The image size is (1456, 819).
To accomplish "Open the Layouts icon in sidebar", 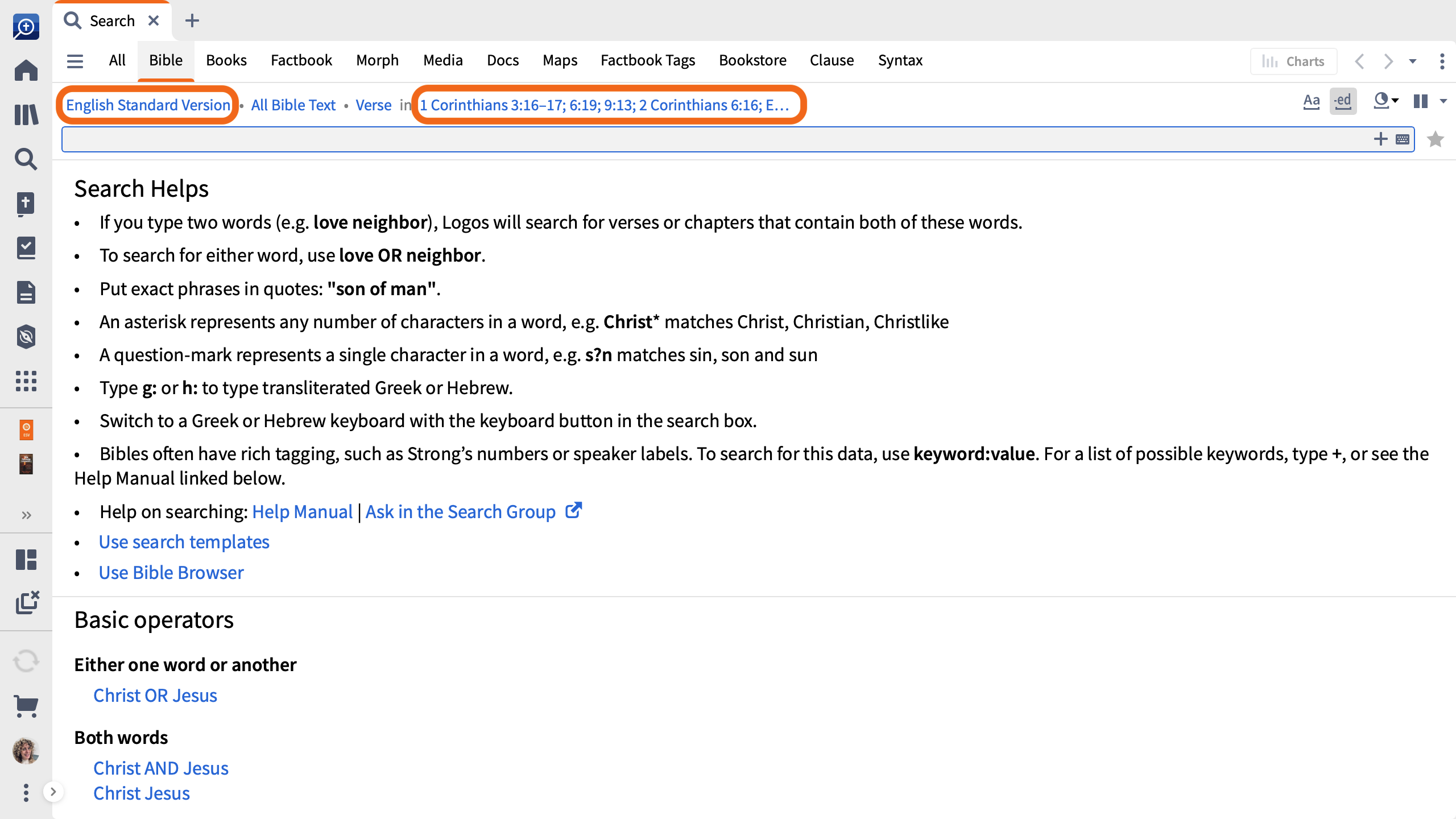I will pyautogui.click(x=26, y=560).
